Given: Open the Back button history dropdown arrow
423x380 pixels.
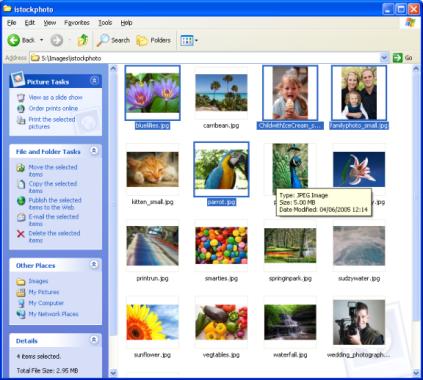Looking at the screenshot, I should click(42, 40).
